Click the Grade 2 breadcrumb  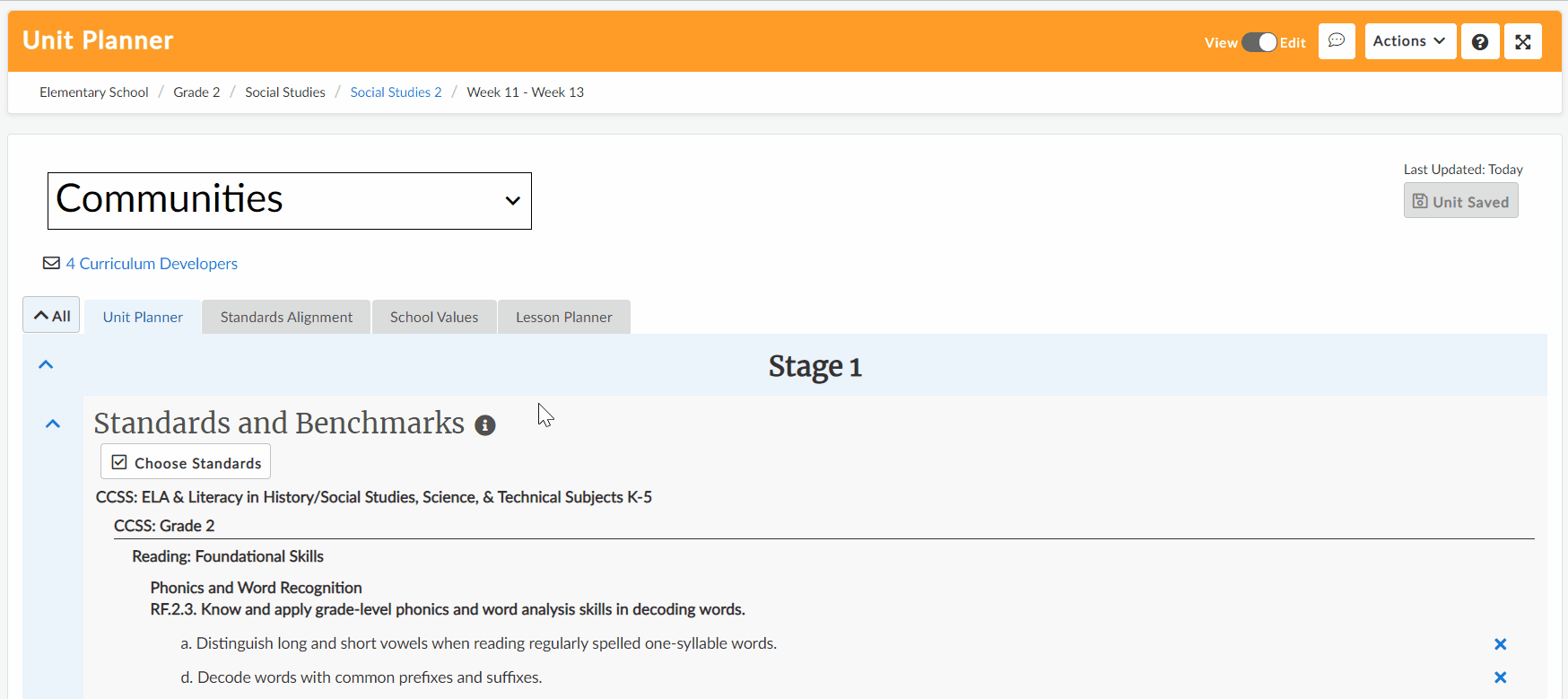[196, 92]
